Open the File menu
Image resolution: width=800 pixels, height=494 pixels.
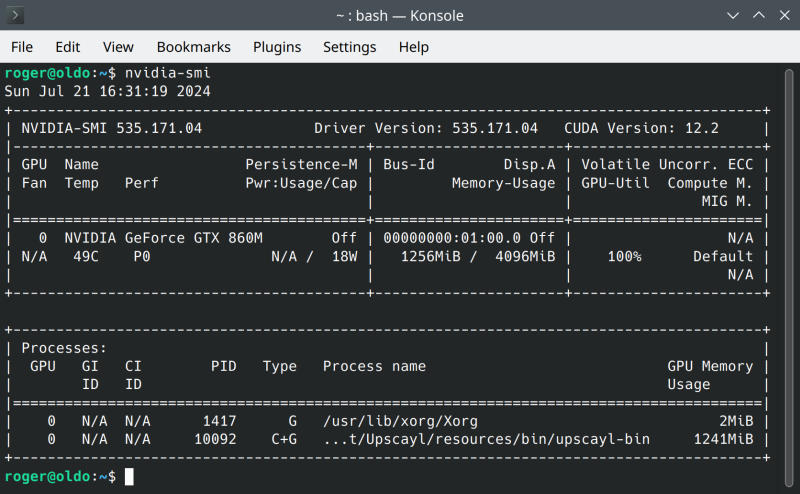pos(22,47)
